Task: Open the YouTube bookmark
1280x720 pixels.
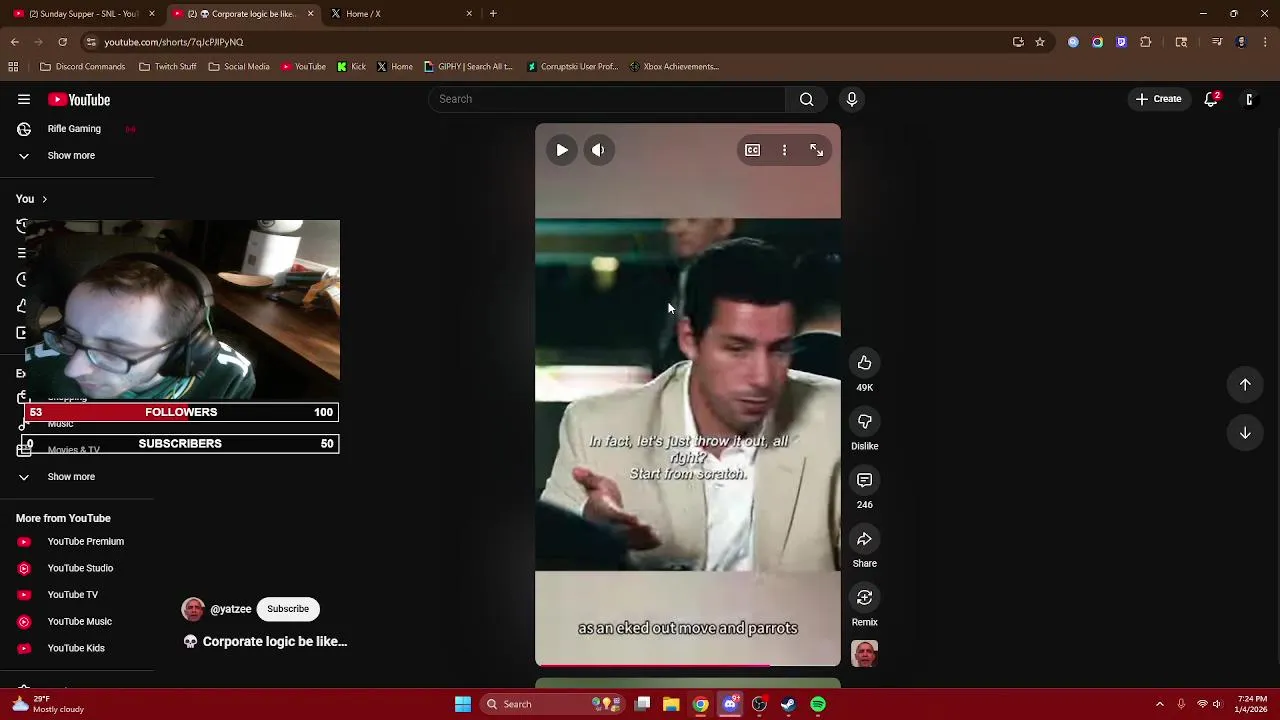Action: 303,67
